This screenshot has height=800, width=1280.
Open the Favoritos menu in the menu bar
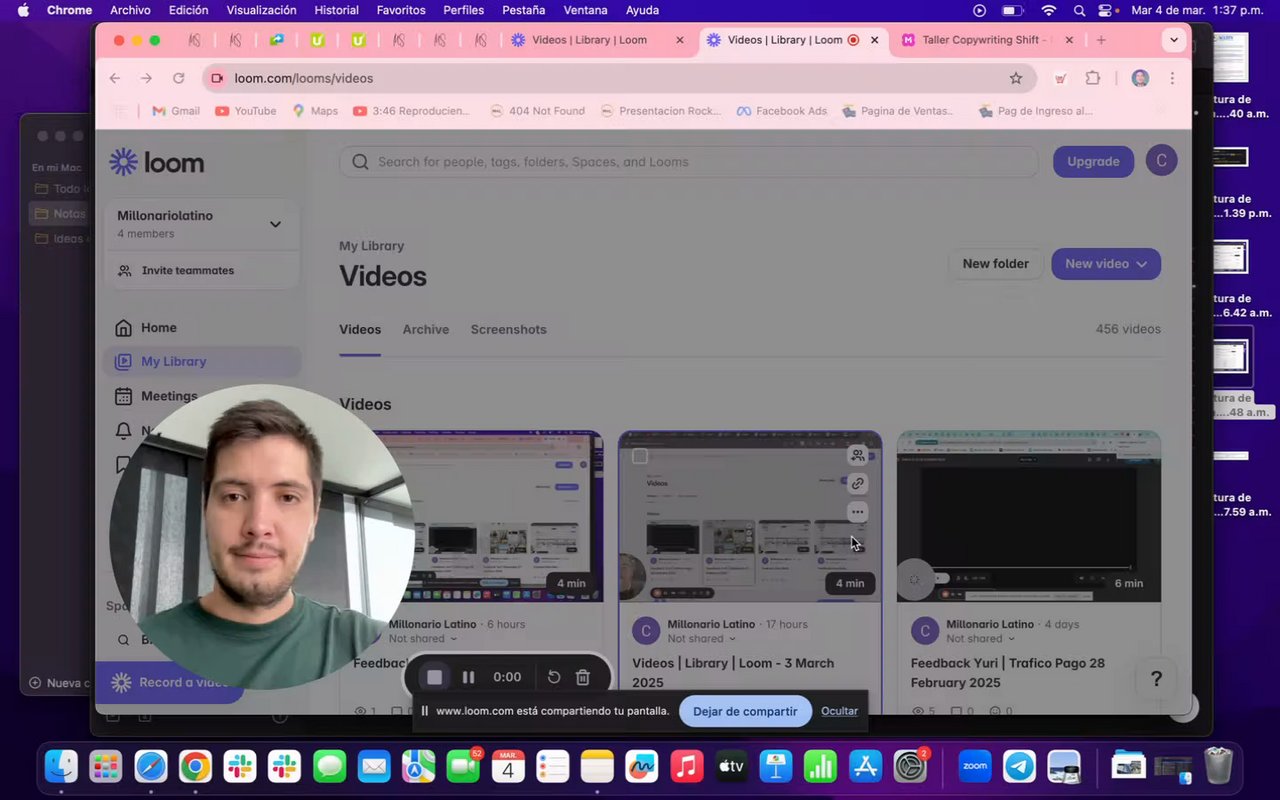pyautogui.click(x=401, y=10)
